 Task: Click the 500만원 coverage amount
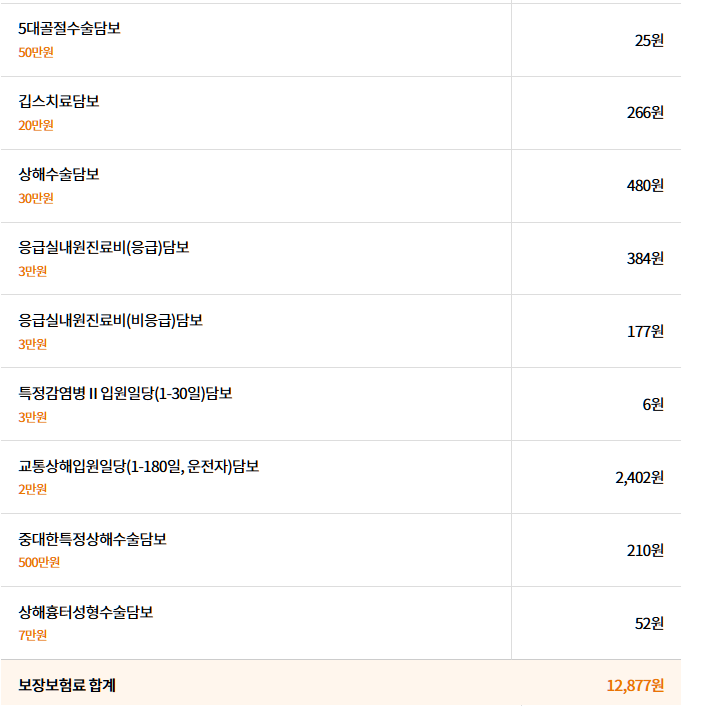tap(39, 562)
